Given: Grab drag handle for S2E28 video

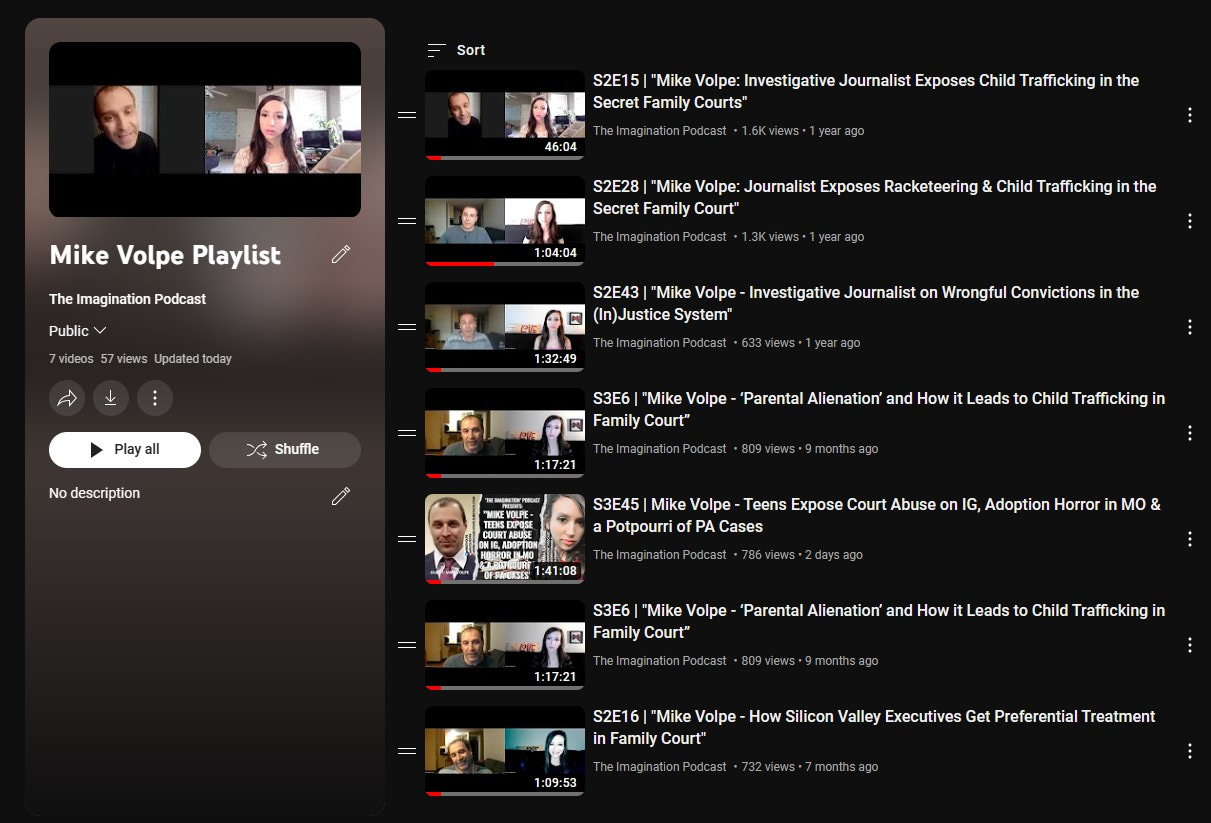Looking at the screenshot, I should (x=407, y=221).
